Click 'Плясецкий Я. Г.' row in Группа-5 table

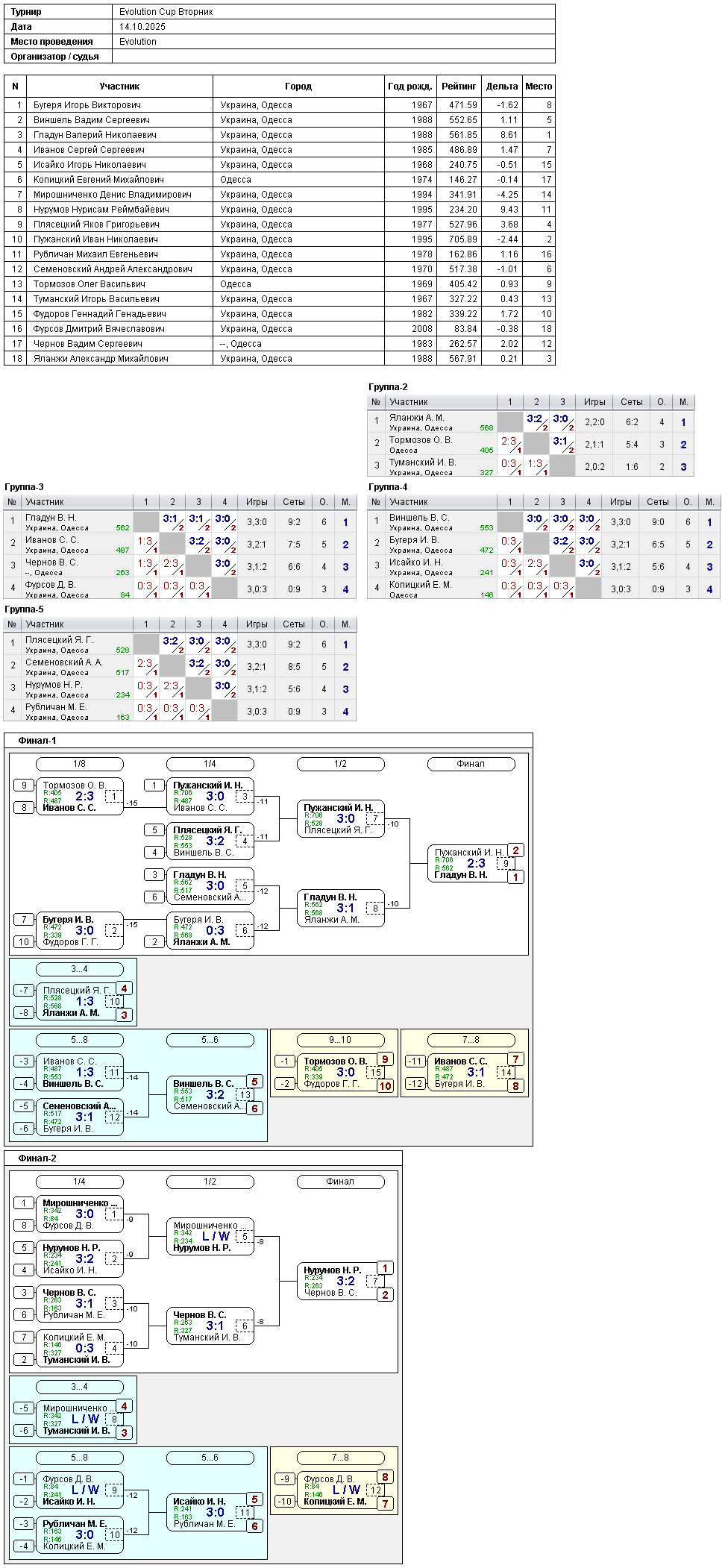click(180, 644)
